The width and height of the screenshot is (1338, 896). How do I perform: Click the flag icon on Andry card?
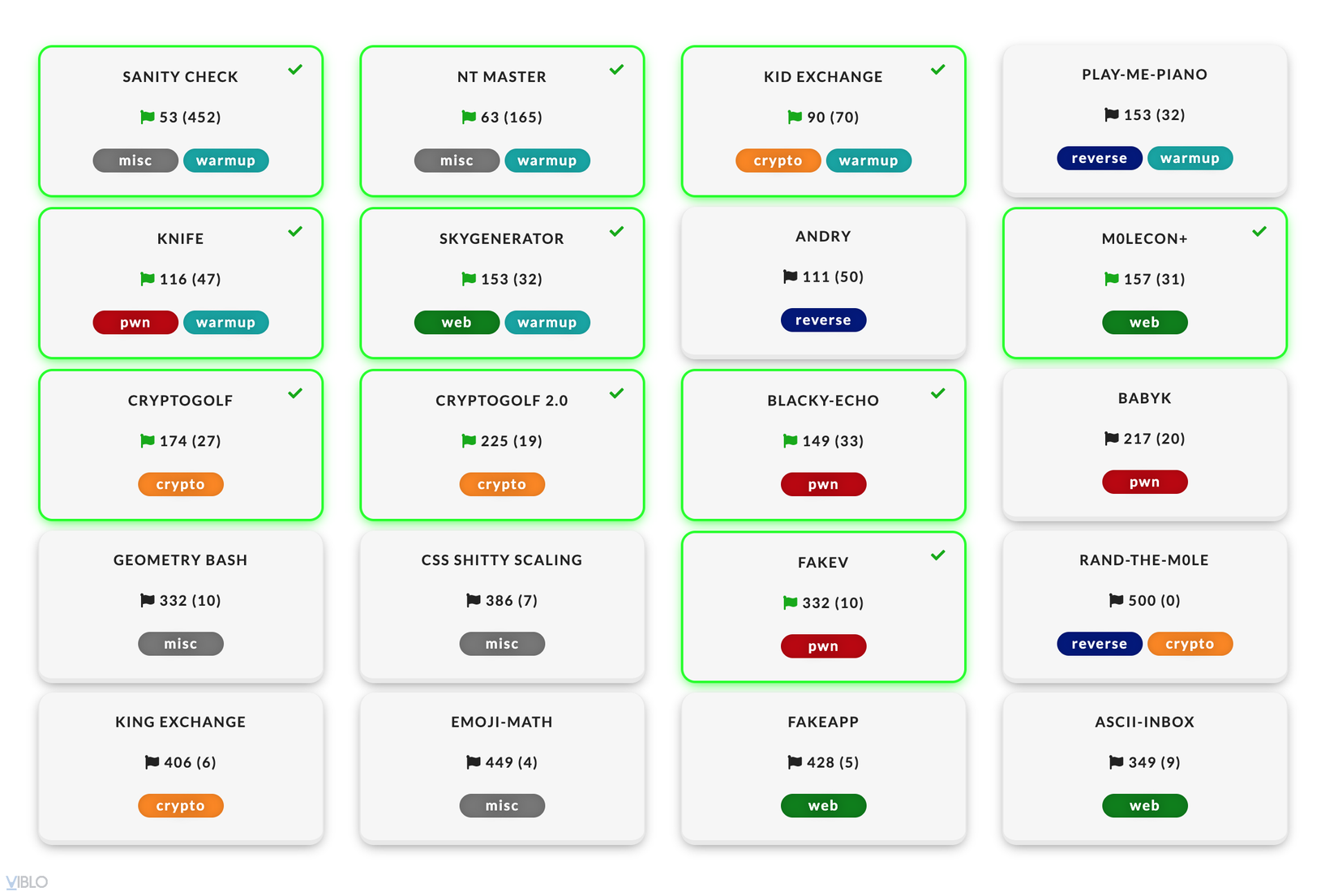point(791,277)
